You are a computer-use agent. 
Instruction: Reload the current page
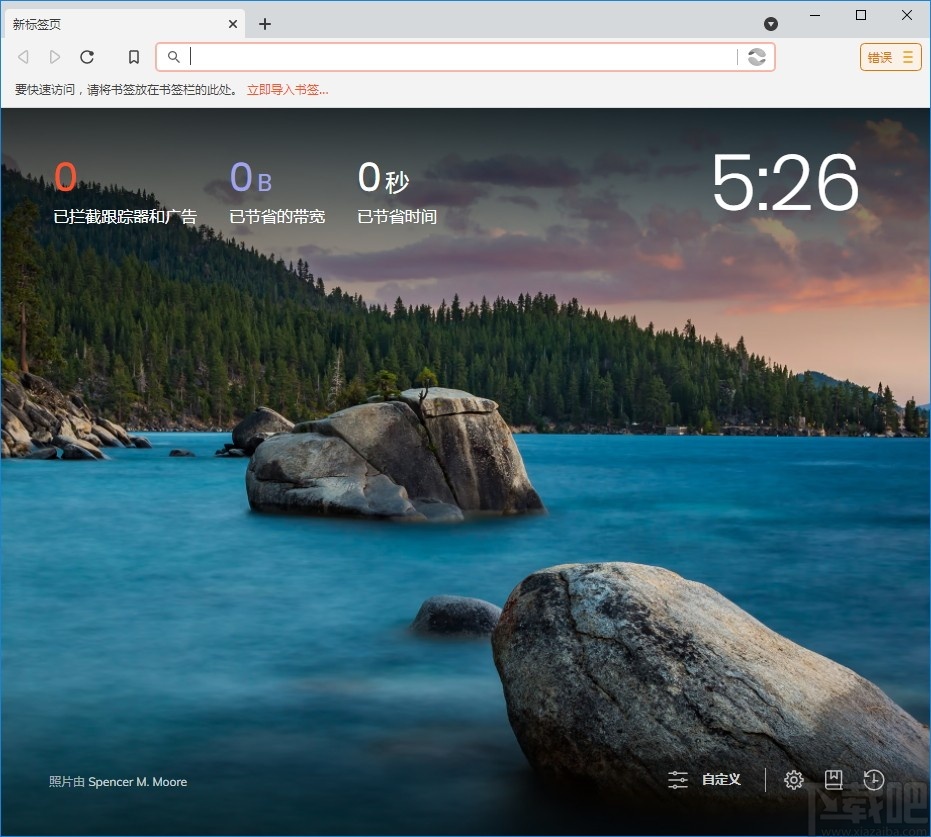[x=87, y=57]
